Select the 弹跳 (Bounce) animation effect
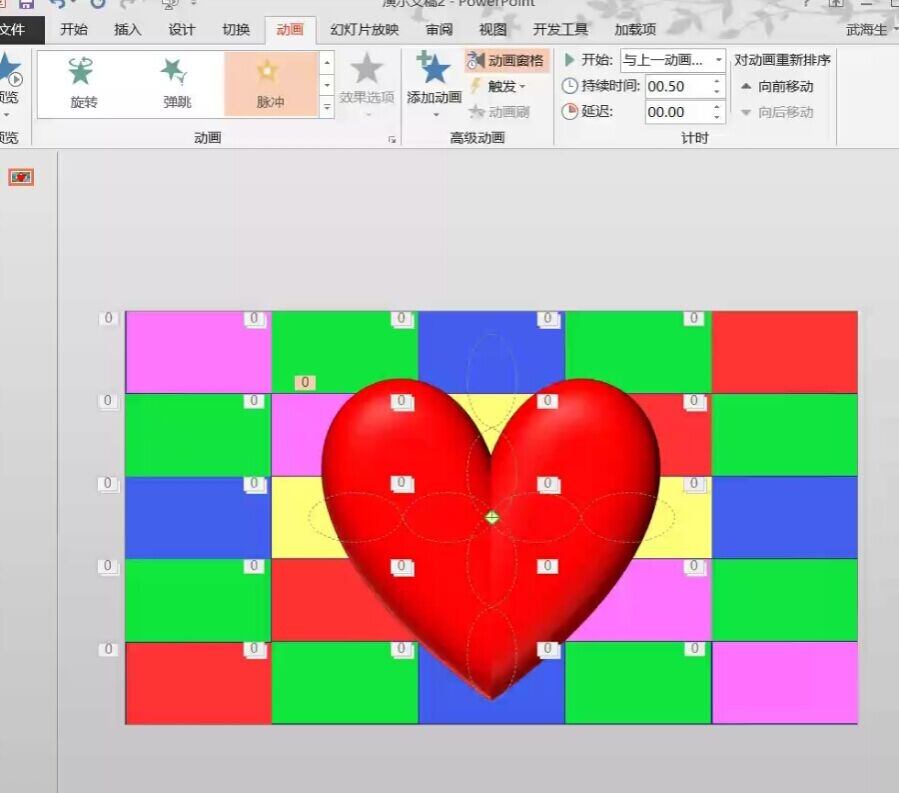 (x=176, y=82)
